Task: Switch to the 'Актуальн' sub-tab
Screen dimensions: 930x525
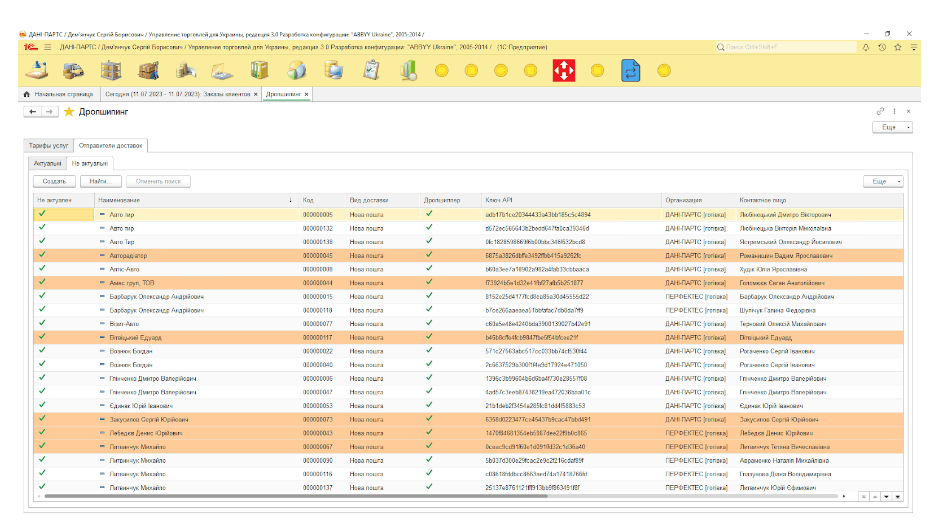Action: point(47,162)
